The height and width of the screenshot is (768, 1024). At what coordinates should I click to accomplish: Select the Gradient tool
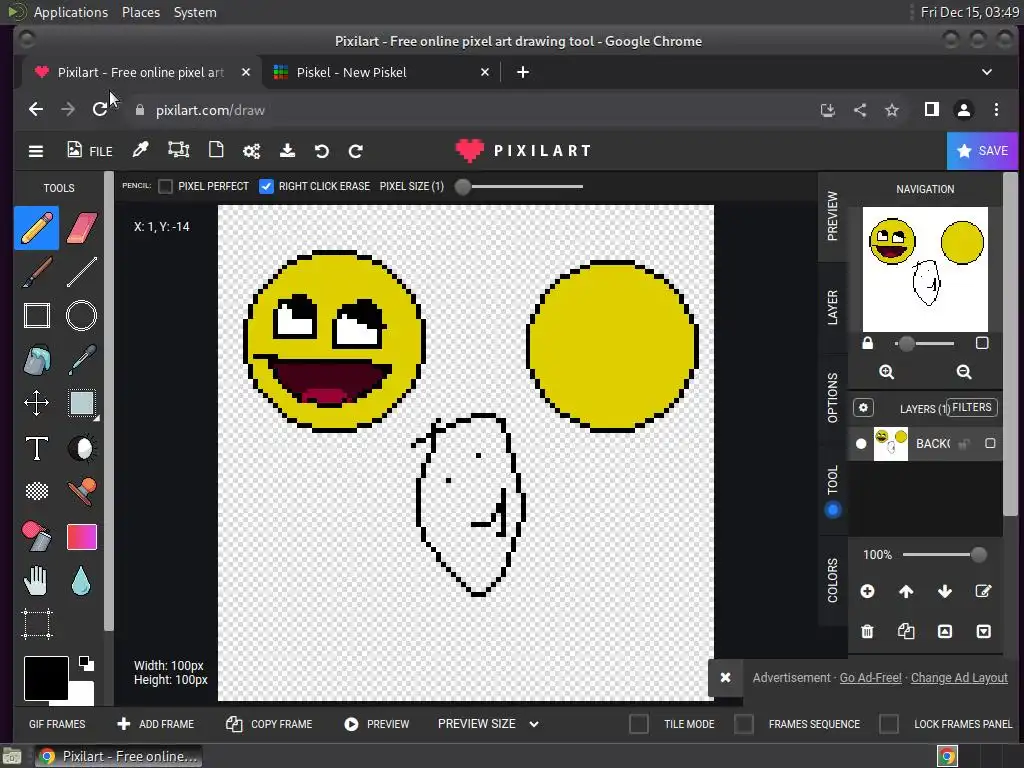pyautogui.click(x=82, y=536)
